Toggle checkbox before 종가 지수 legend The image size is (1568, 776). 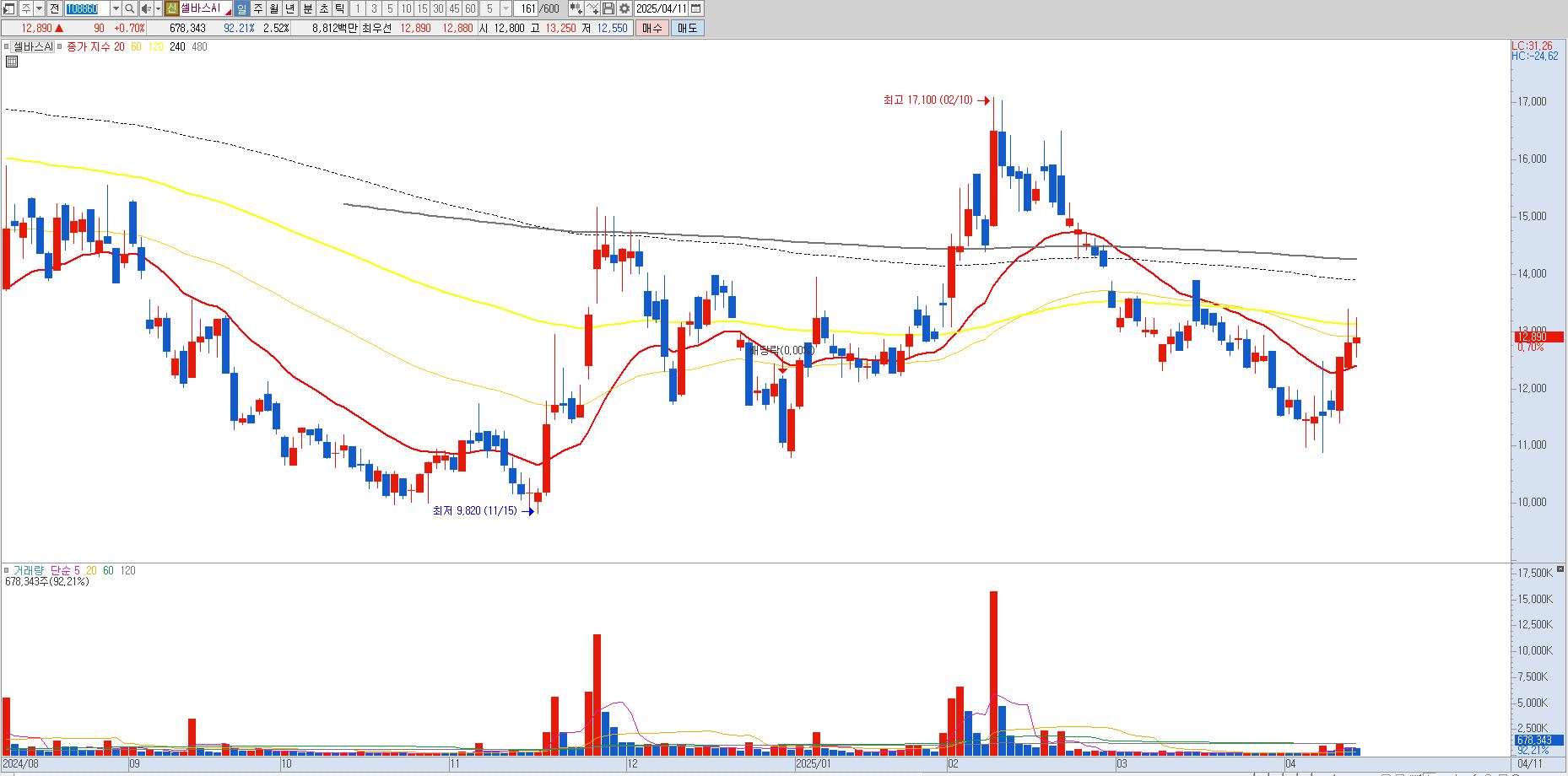[x=60, y=46]
